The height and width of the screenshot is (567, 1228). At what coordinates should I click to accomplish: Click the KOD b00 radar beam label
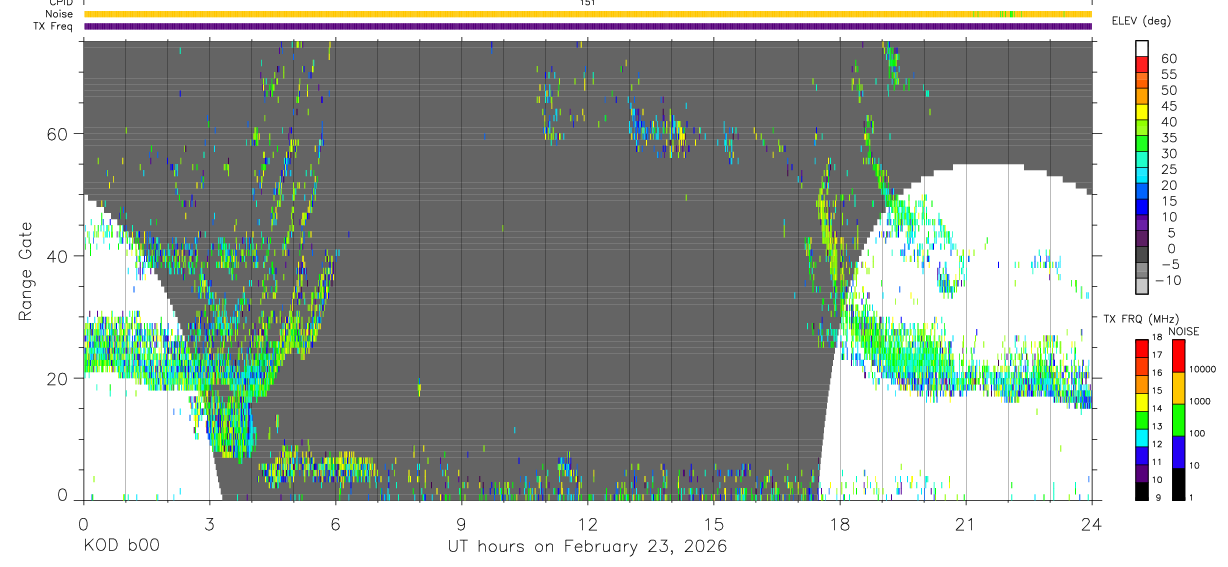[120, 546]
